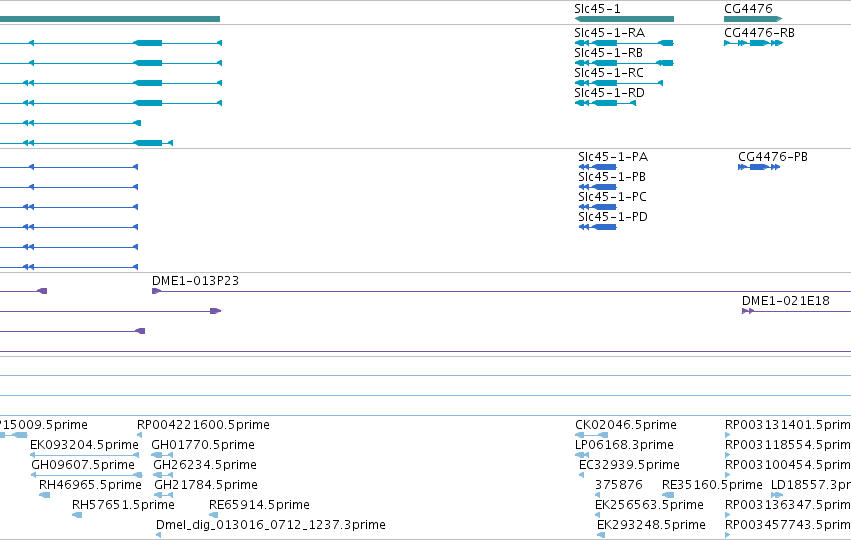Click the CG4476-PB protein glyph
Viewport: 851px width, 540px height.
click(x=759, y=167)
